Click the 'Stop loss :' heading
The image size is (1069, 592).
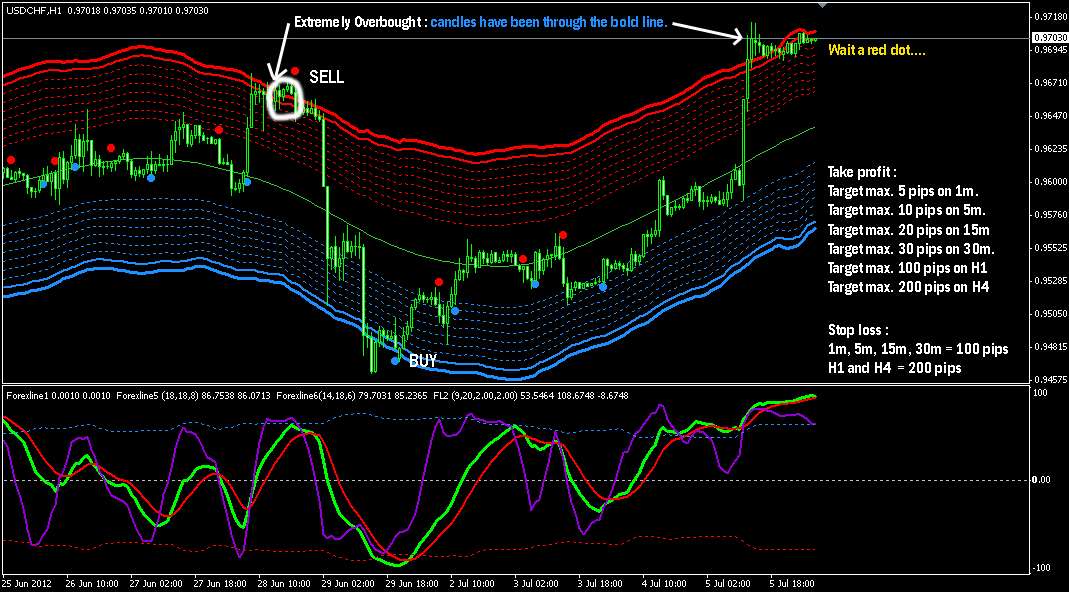click(856, 329)
